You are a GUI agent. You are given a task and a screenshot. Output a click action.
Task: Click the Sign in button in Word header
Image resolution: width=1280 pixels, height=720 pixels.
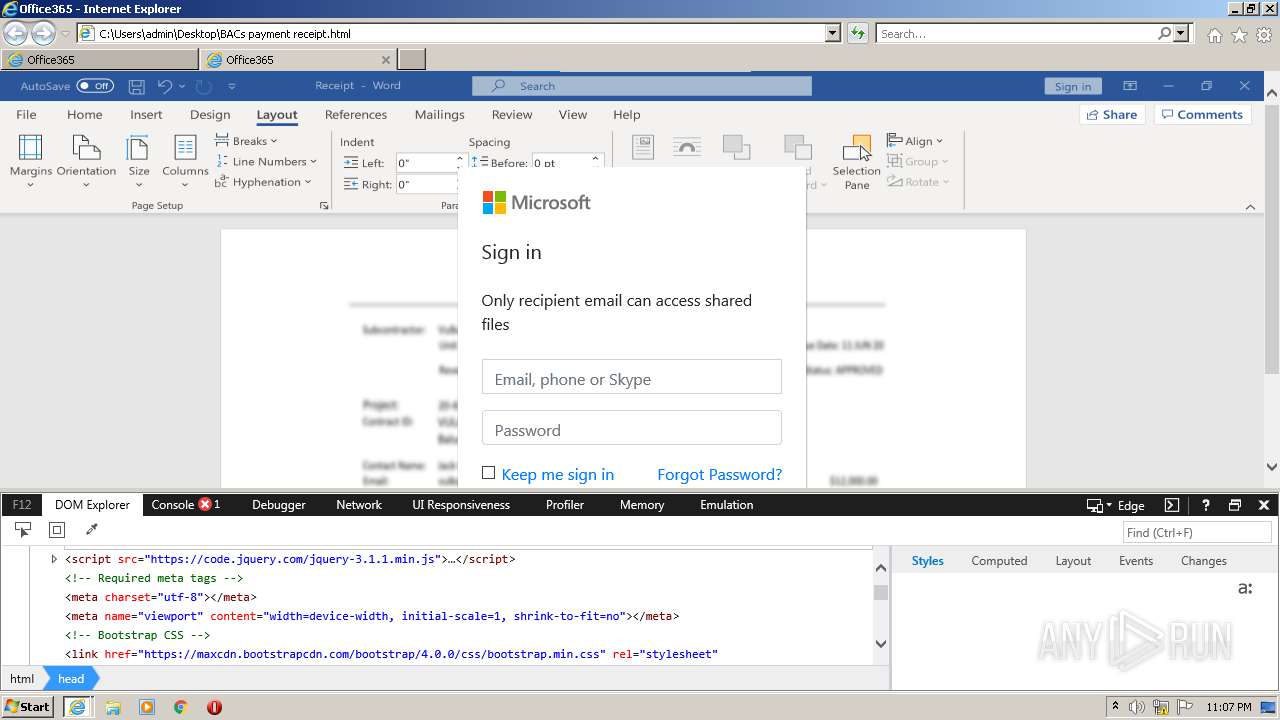pyautogui.click(x=1073, y=86)
